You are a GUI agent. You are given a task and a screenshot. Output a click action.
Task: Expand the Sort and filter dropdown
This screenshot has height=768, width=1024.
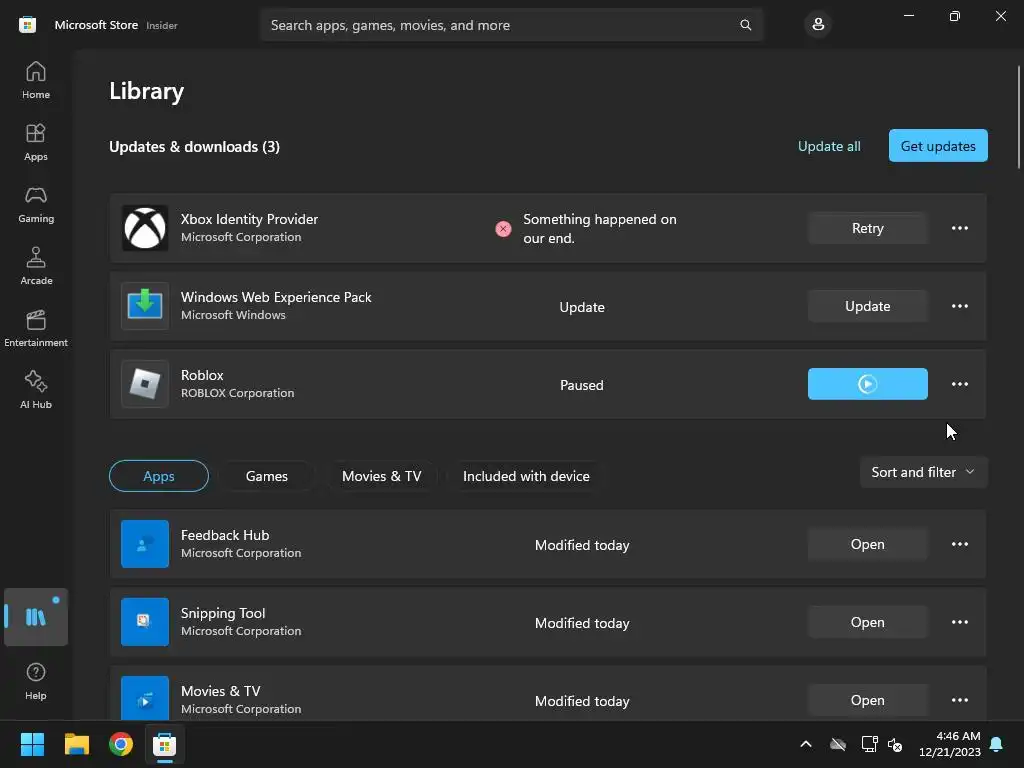tap(923, 472)
